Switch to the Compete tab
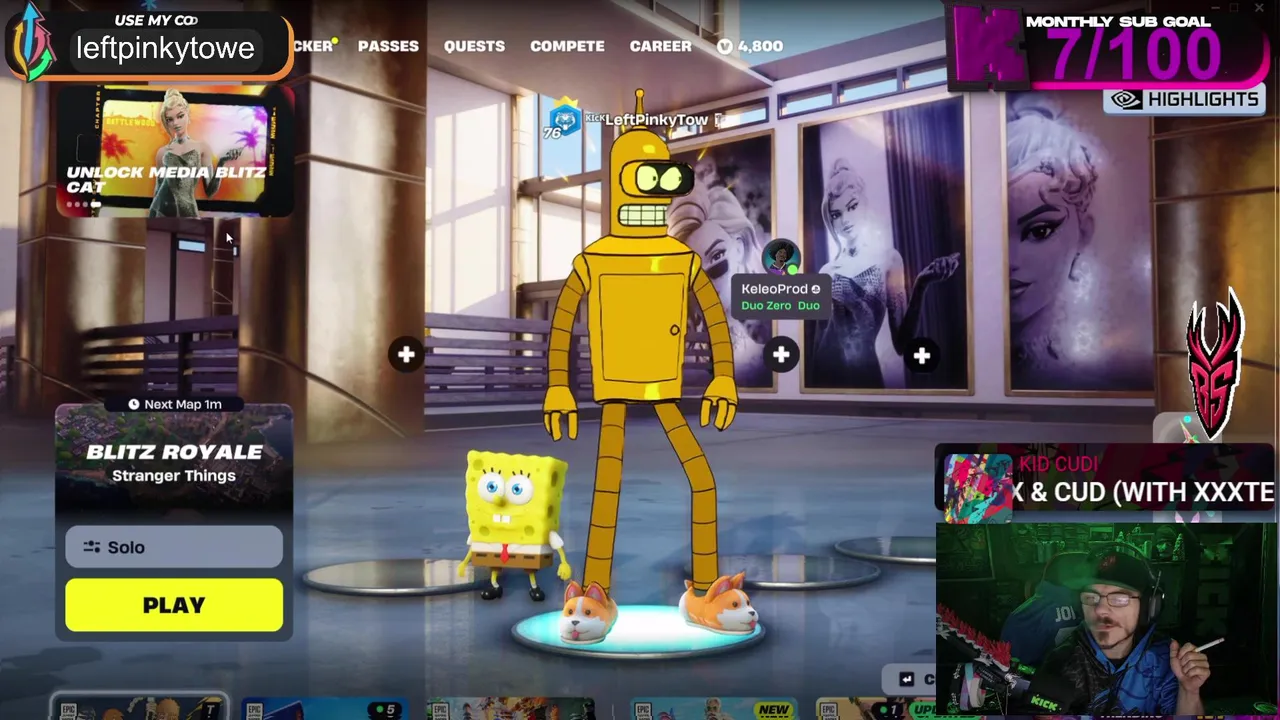Screen dimensions: 1280x720 pyautogui.click(x=567, y=46)
